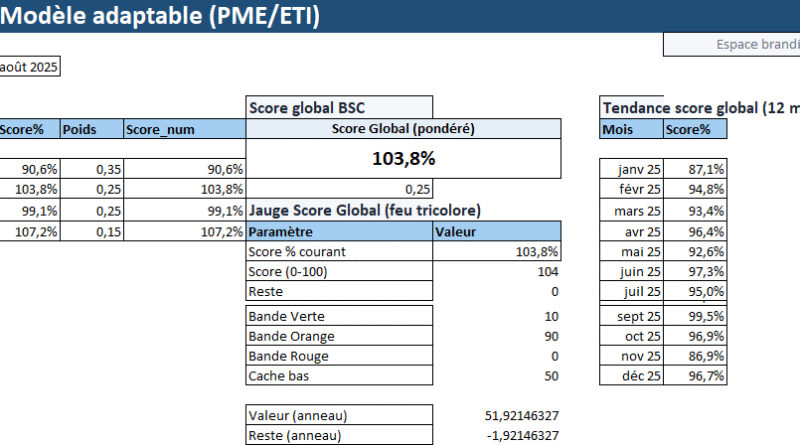This screenshot has width=800, height=445.
Task: Select the 'nov 25' month cell
Action: [x=632, y=356]
